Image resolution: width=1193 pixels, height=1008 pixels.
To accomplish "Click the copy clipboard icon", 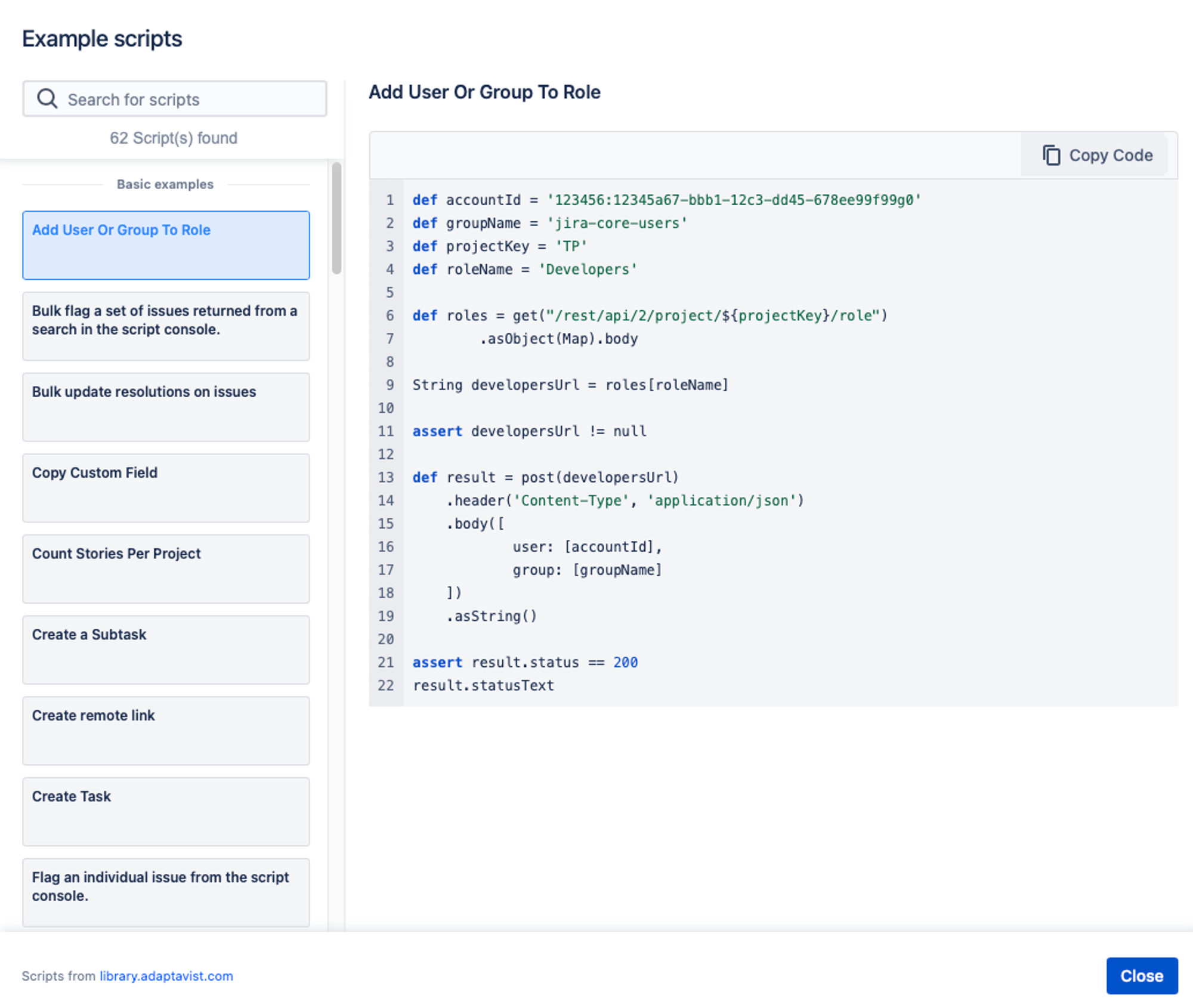I will click(x=1051, y=155).
